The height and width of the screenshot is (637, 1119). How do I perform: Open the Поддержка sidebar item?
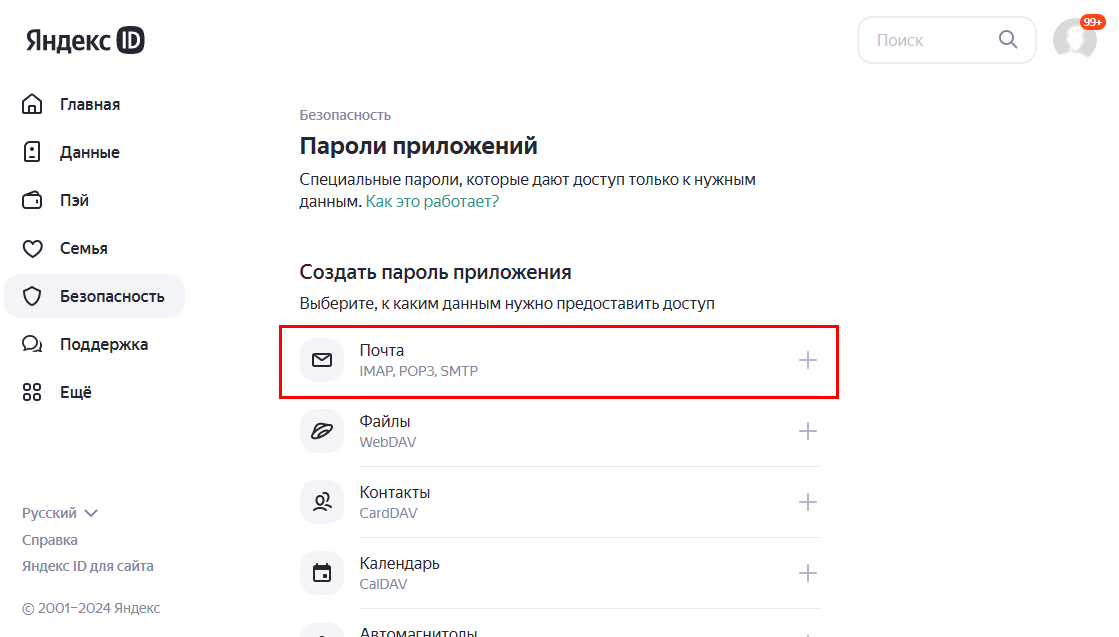pyautogui.click(x=103, y=344)
